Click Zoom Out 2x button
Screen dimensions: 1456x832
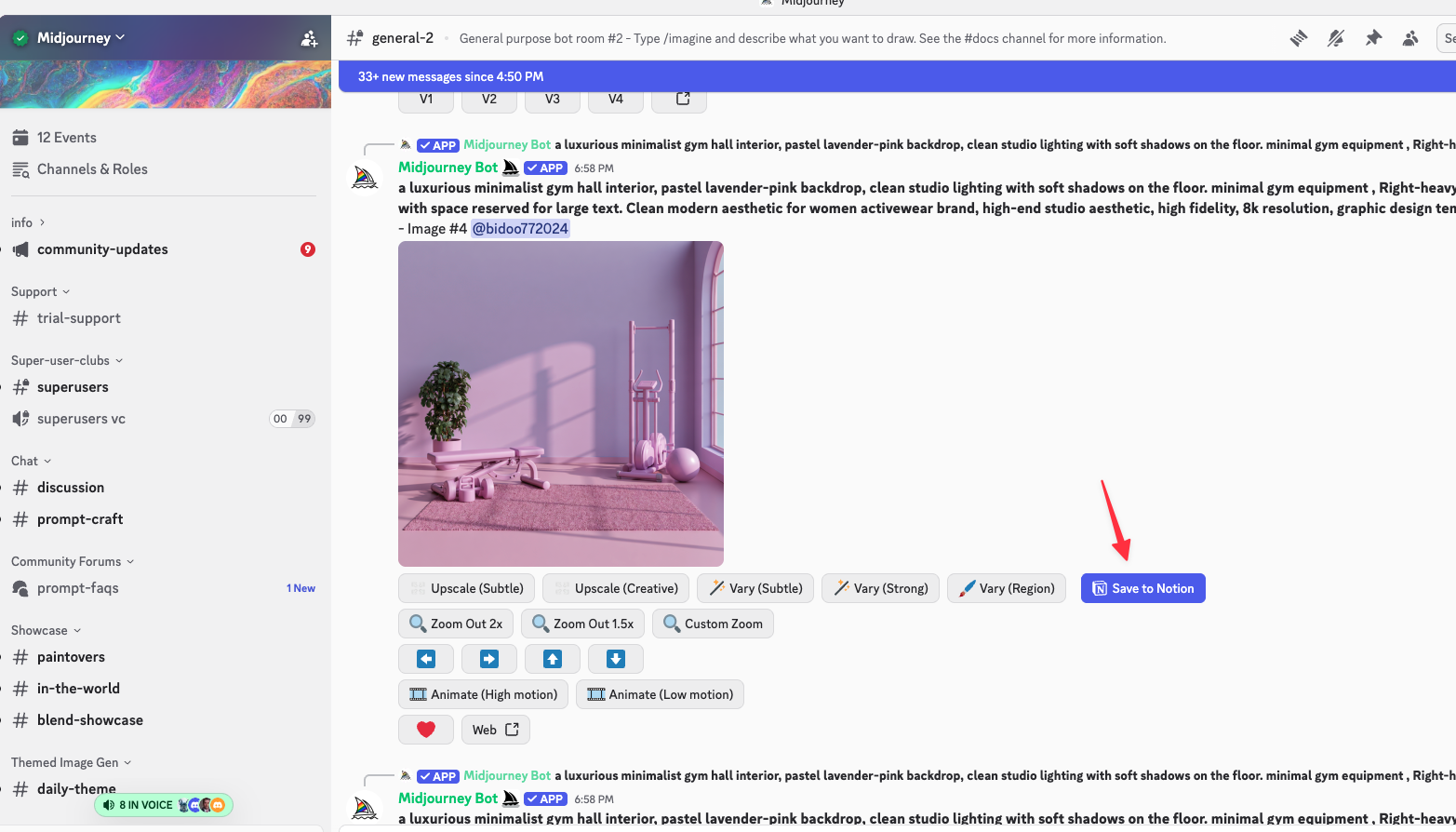(456, 624)
